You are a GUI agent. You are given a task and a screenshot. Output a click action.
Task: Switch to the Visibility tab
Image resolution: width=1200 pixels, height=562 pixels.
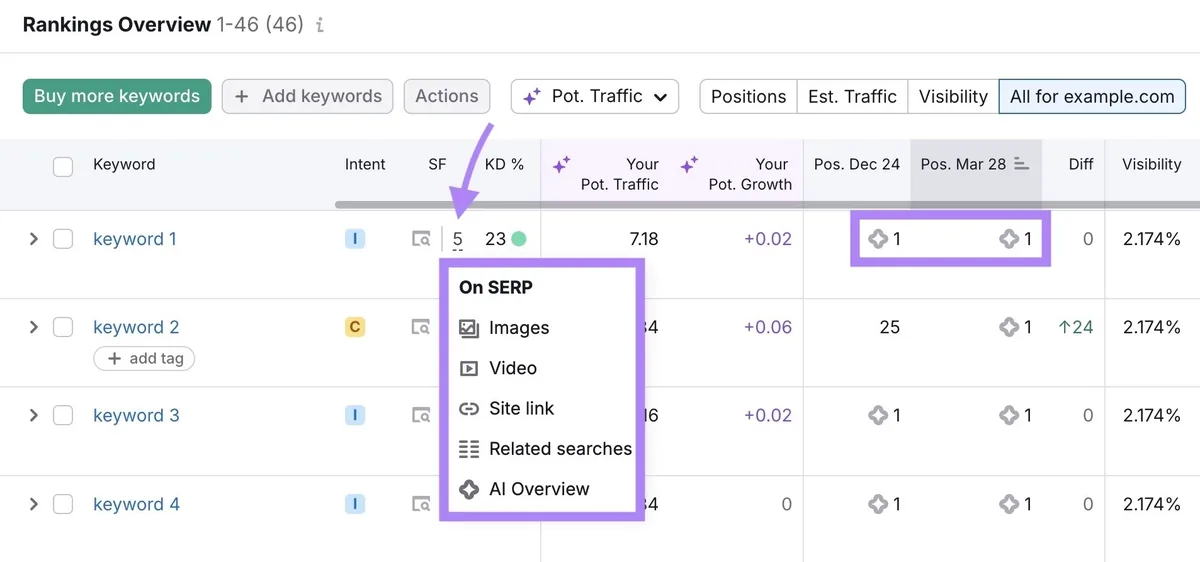coord(953,97)
